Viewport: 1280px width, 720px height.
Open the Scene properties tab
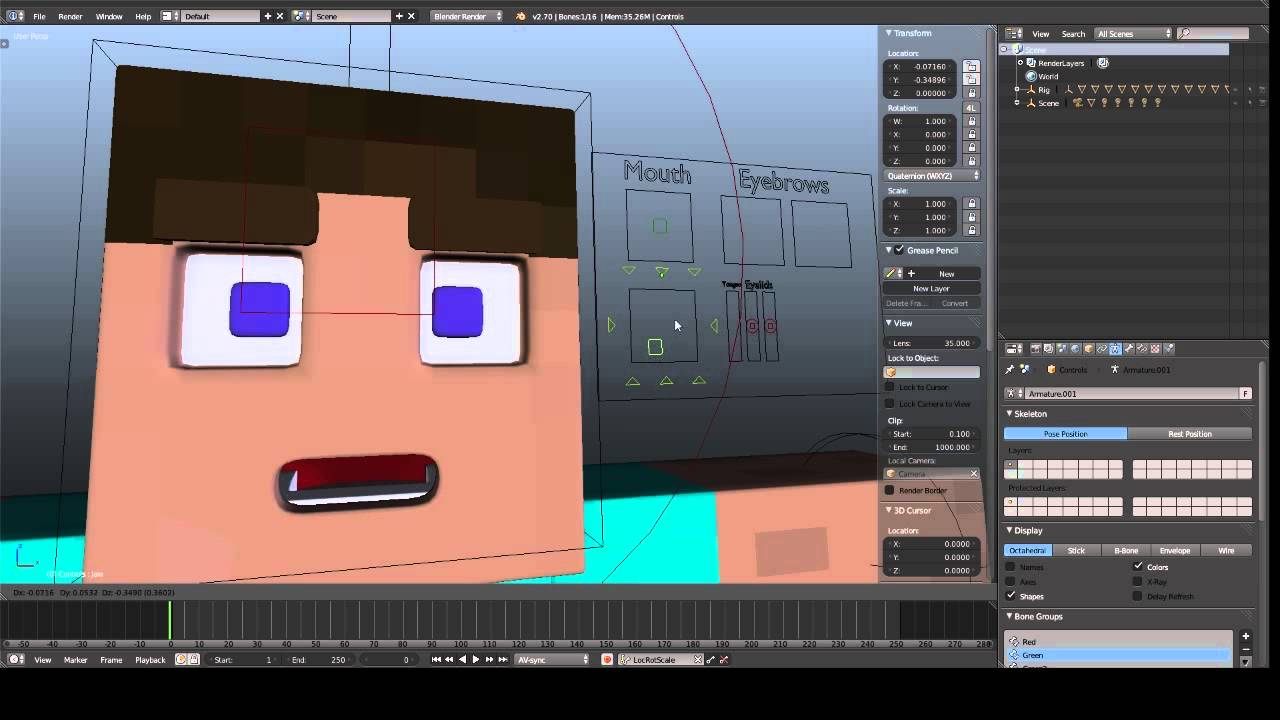click(1061, 349)
